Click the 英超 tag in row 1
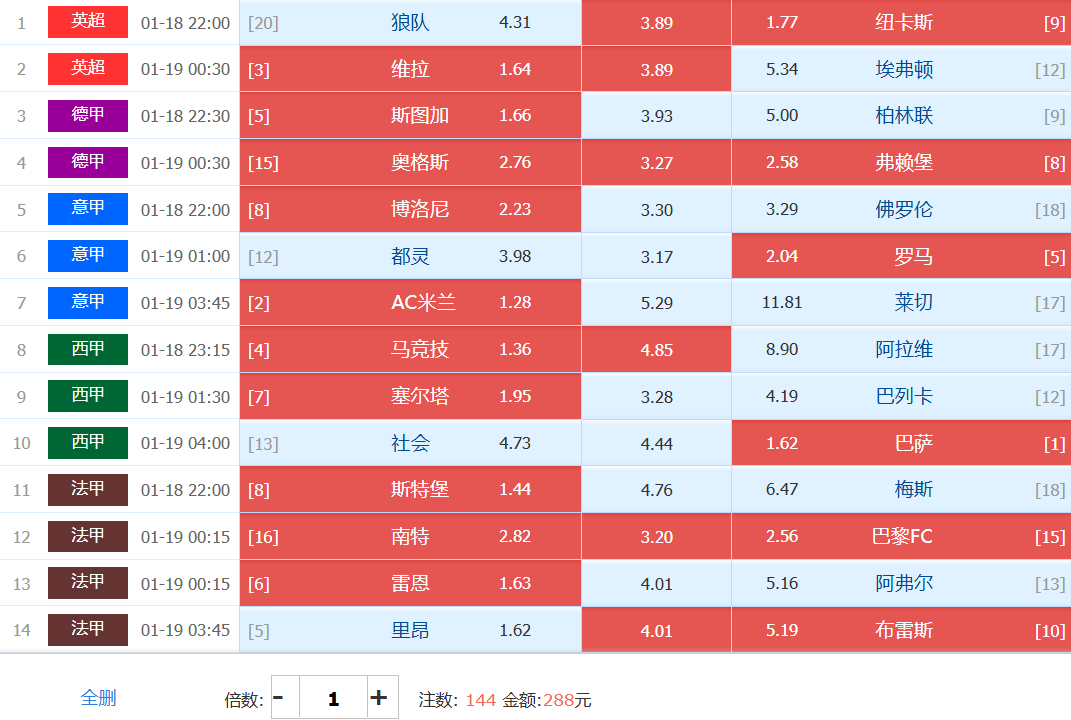The height and width of the screenshot is (720, 1071). 88,22
